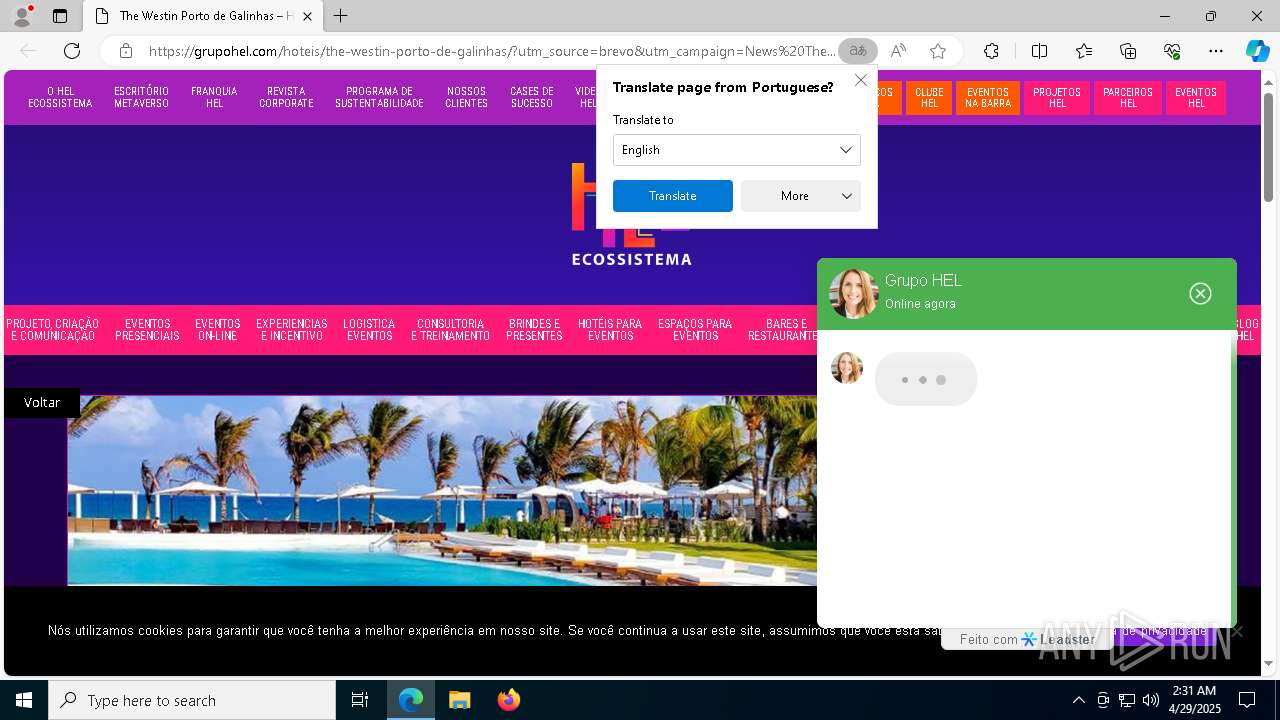Open Parceiros HEL link
Viewport: 1280px width, 720px height.
1128,98
